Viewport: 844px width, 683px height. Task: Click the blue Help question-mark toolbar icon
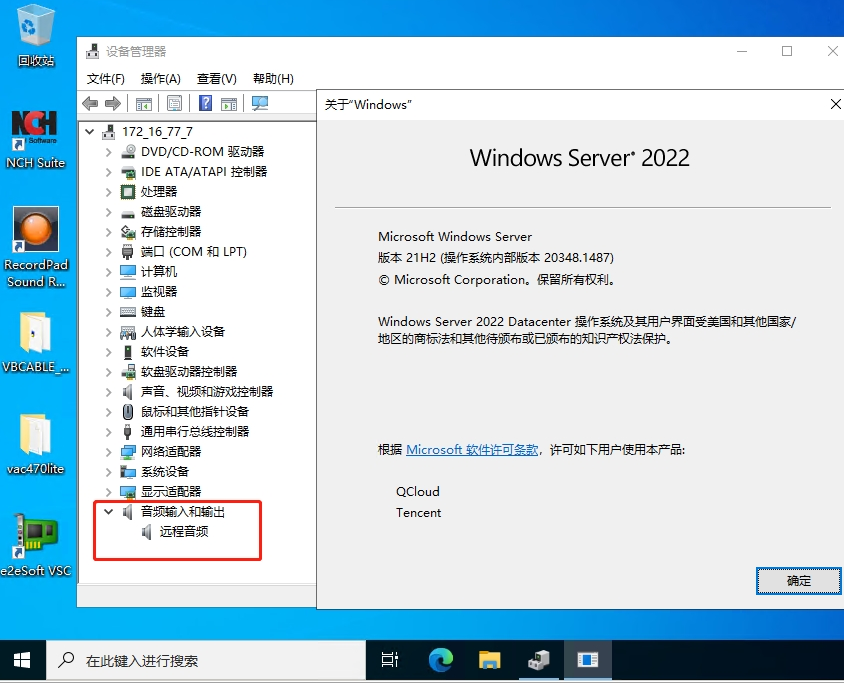click(206, 103)
